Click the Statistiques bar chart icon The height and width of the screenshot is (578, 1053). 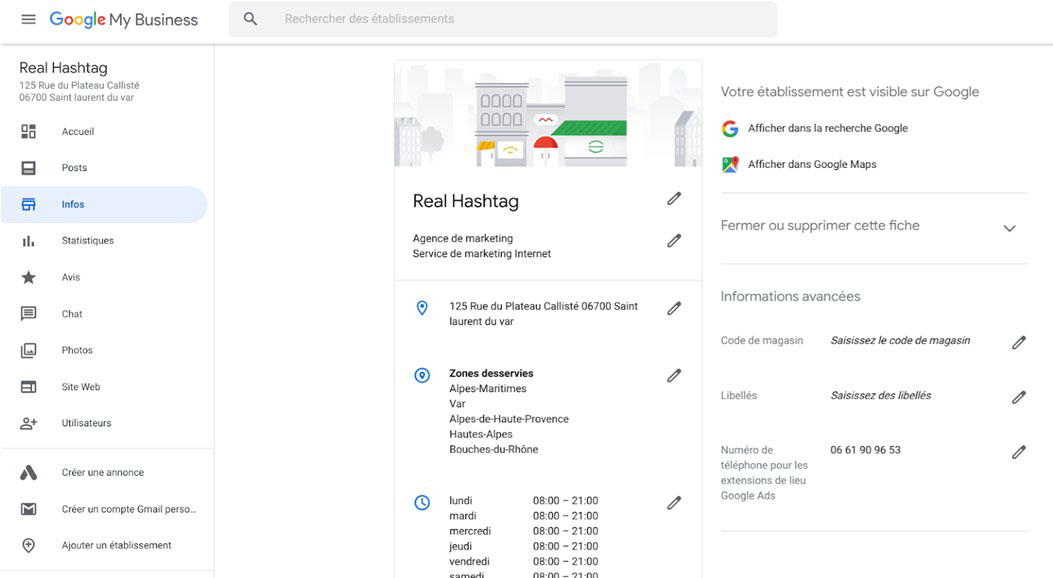coord(28,241)
